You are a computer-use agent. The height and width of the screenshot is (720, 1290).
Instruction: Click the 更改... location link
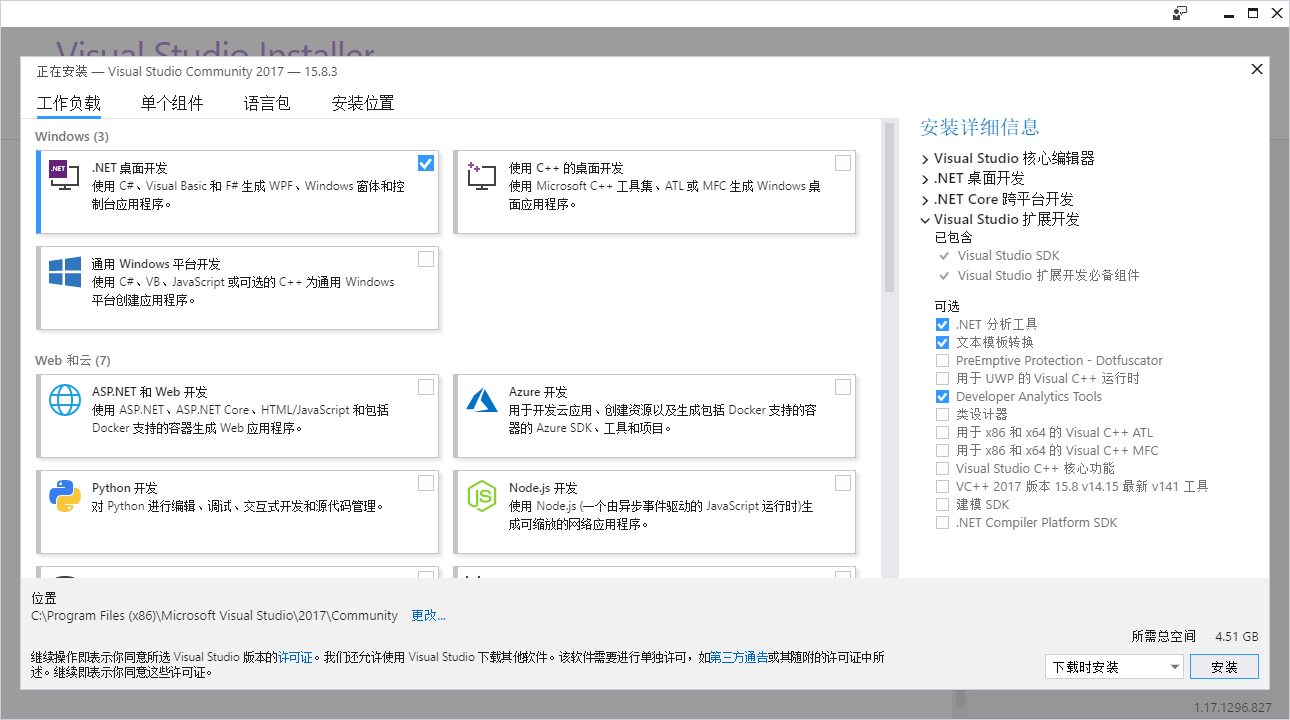pos(429,616)
